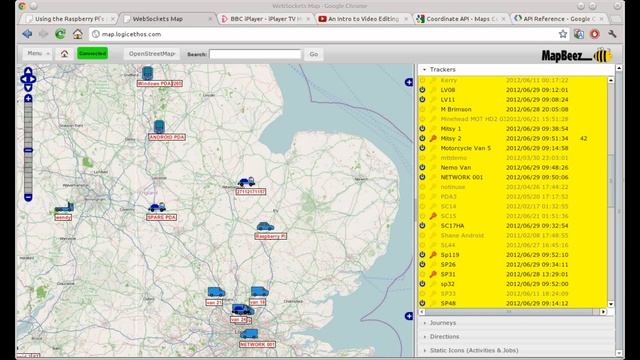
Task: Select the Shane Android tracker row
Action: tap(513, 236)
